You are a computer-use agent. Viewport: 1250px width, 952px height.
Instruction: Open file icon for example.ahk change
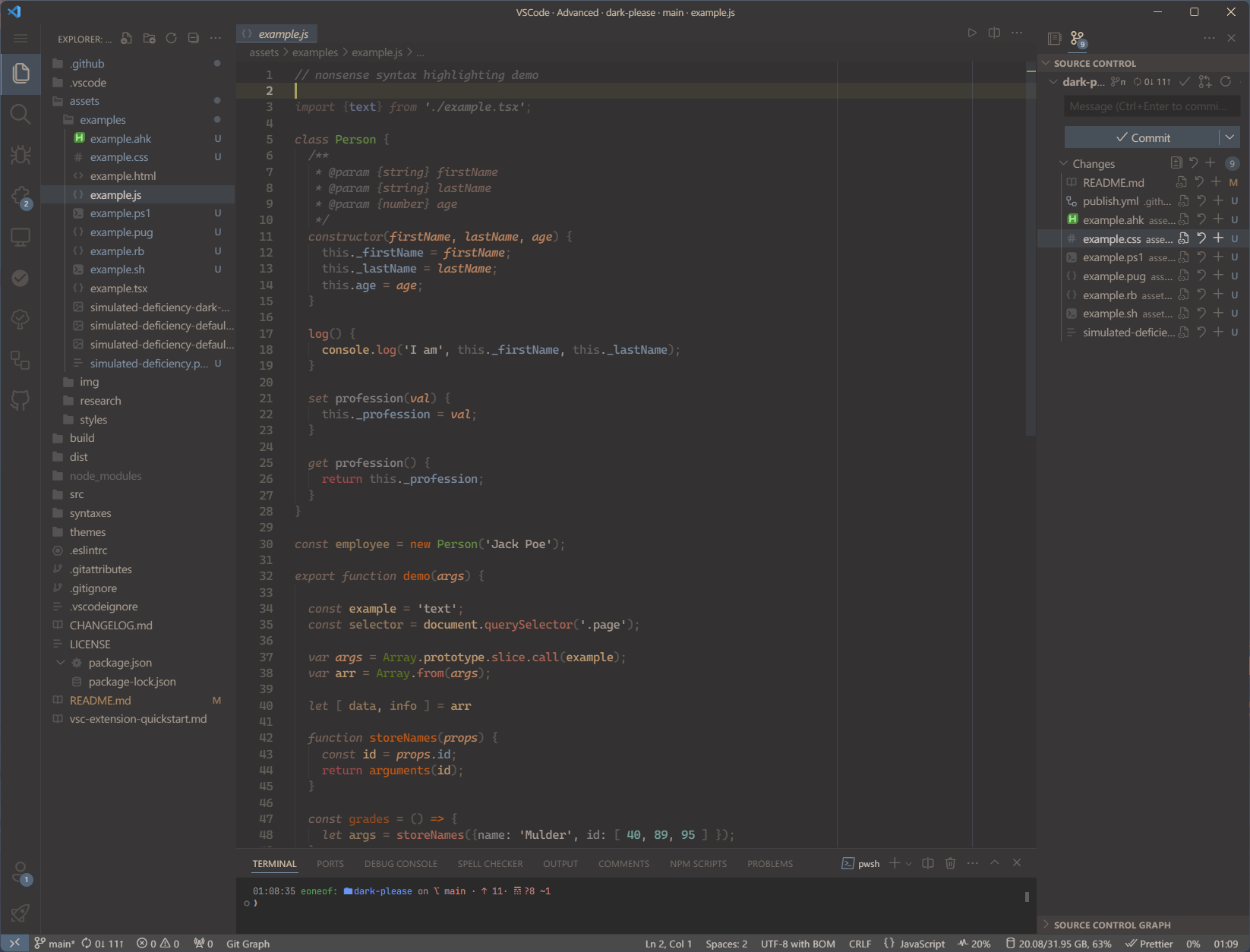[x=1183, y=219]
